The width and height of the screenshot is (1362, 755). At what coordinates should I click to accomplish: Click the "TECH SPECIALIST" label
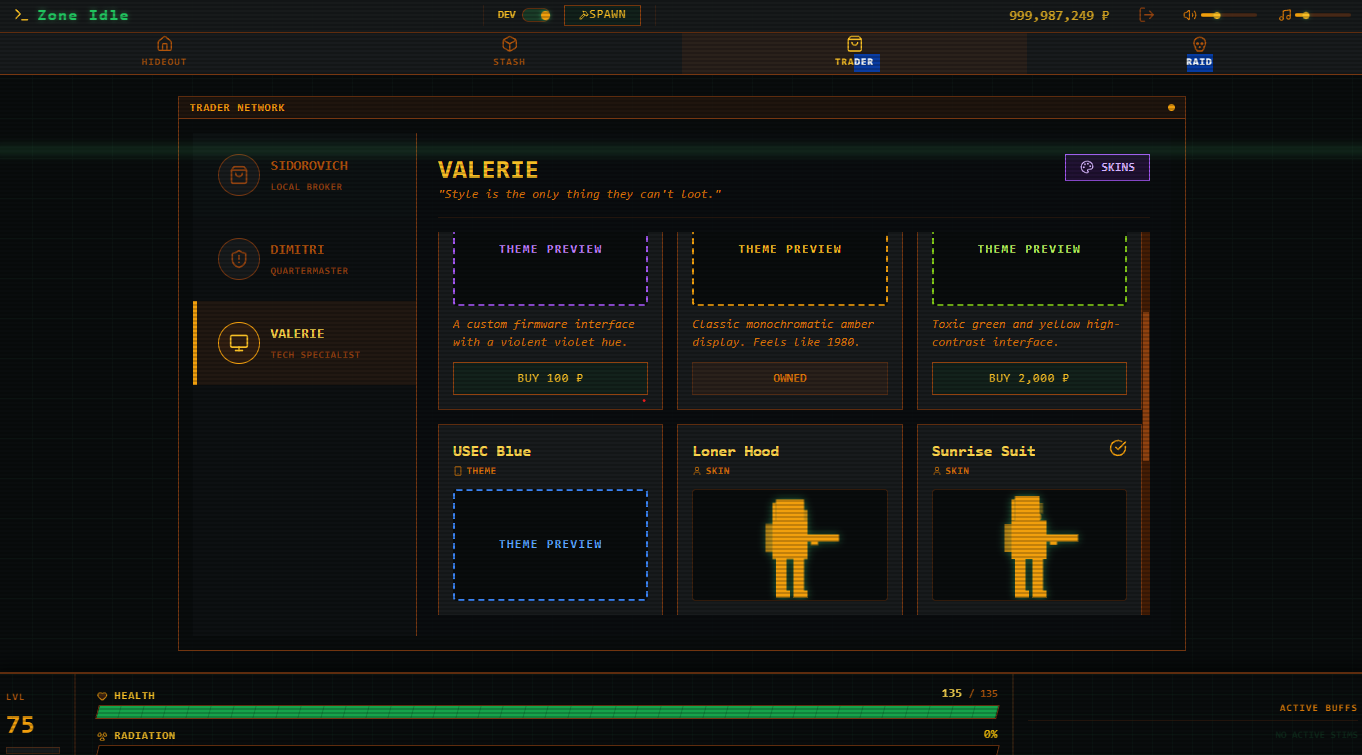(315, 355)
